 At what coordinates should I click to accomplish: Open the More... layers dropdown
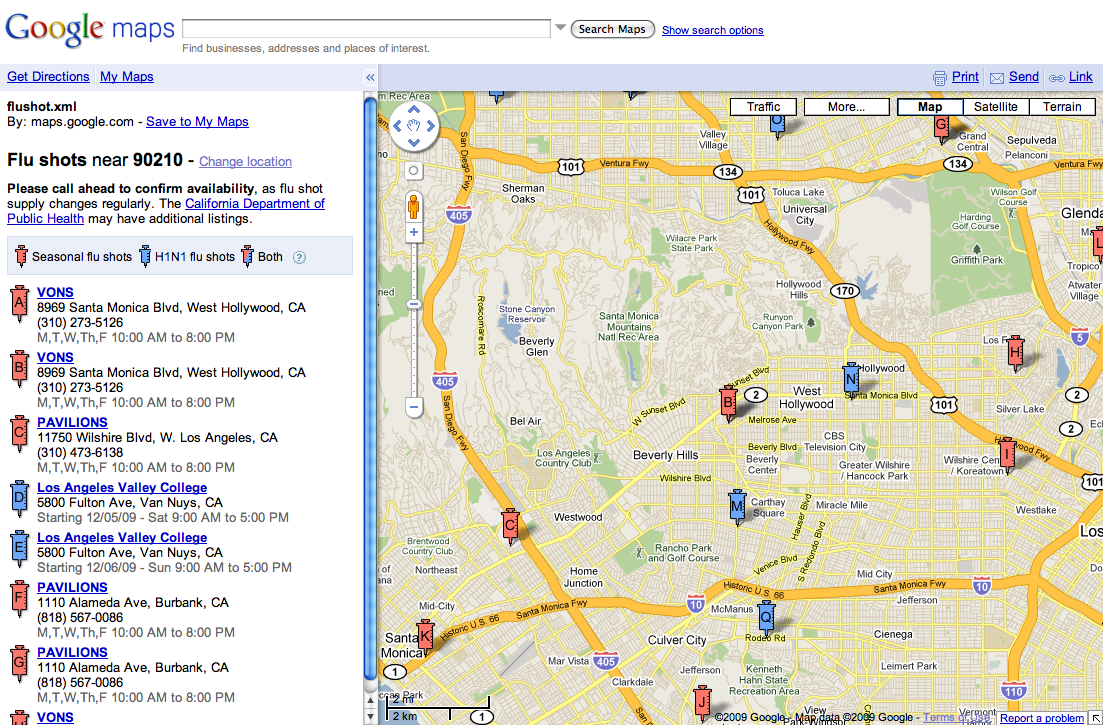846,107
